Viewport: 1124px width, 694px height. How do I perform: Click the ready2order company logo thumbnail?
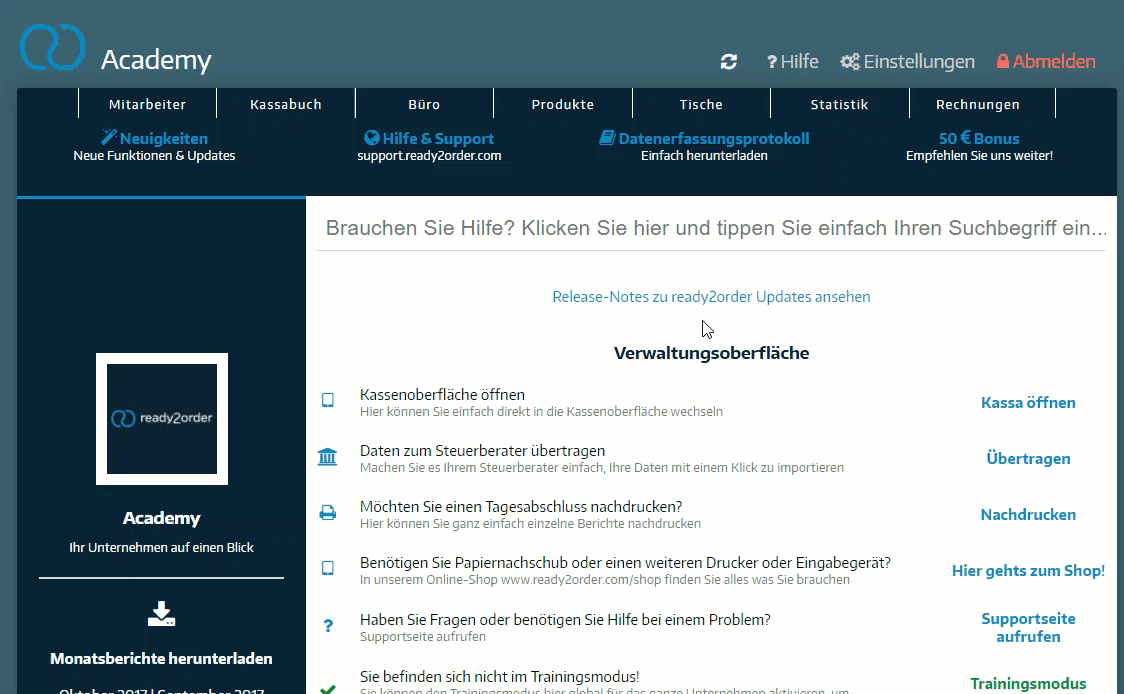point(162,419)
